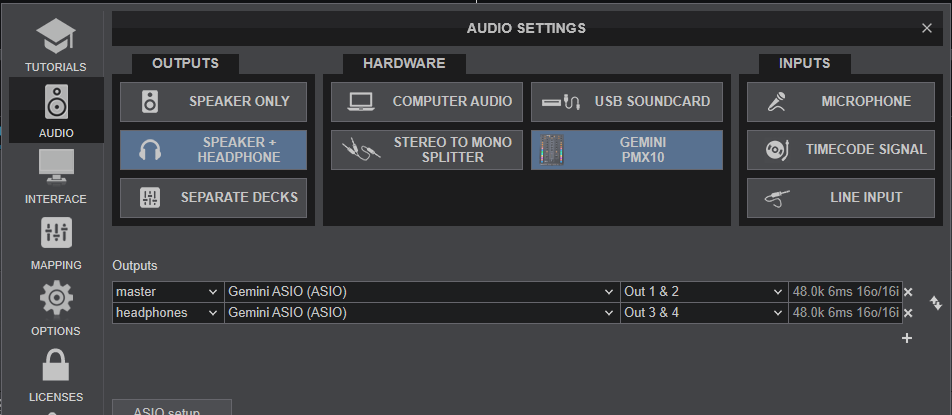This screenshot has height=415, width=952.
Task: Open the Licenses padlock section
Action: (56, 374)
